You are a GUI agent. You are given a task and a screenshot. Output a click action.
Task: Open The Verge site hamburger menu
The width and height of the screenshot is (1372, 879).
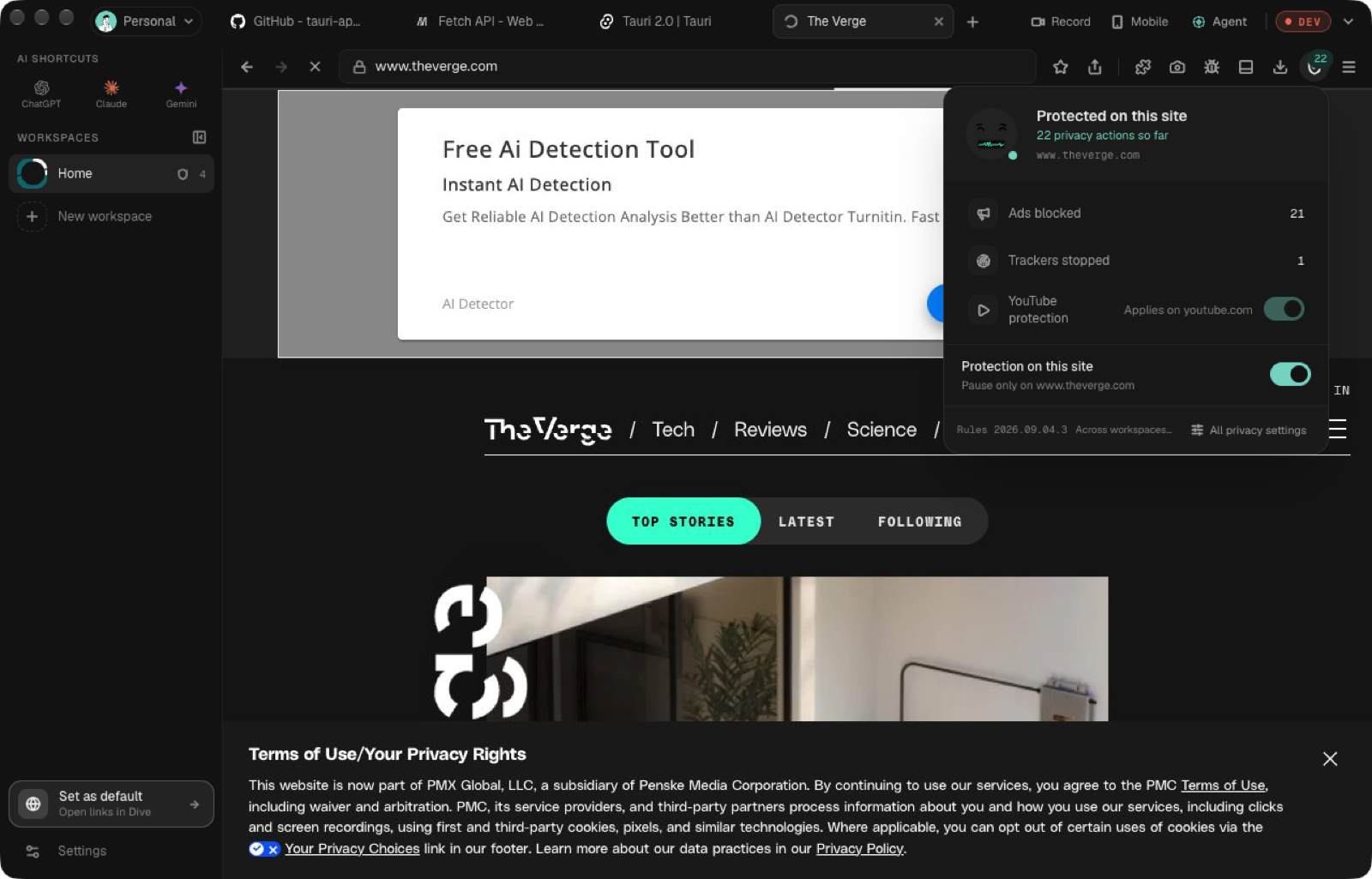click(1338, 429)
